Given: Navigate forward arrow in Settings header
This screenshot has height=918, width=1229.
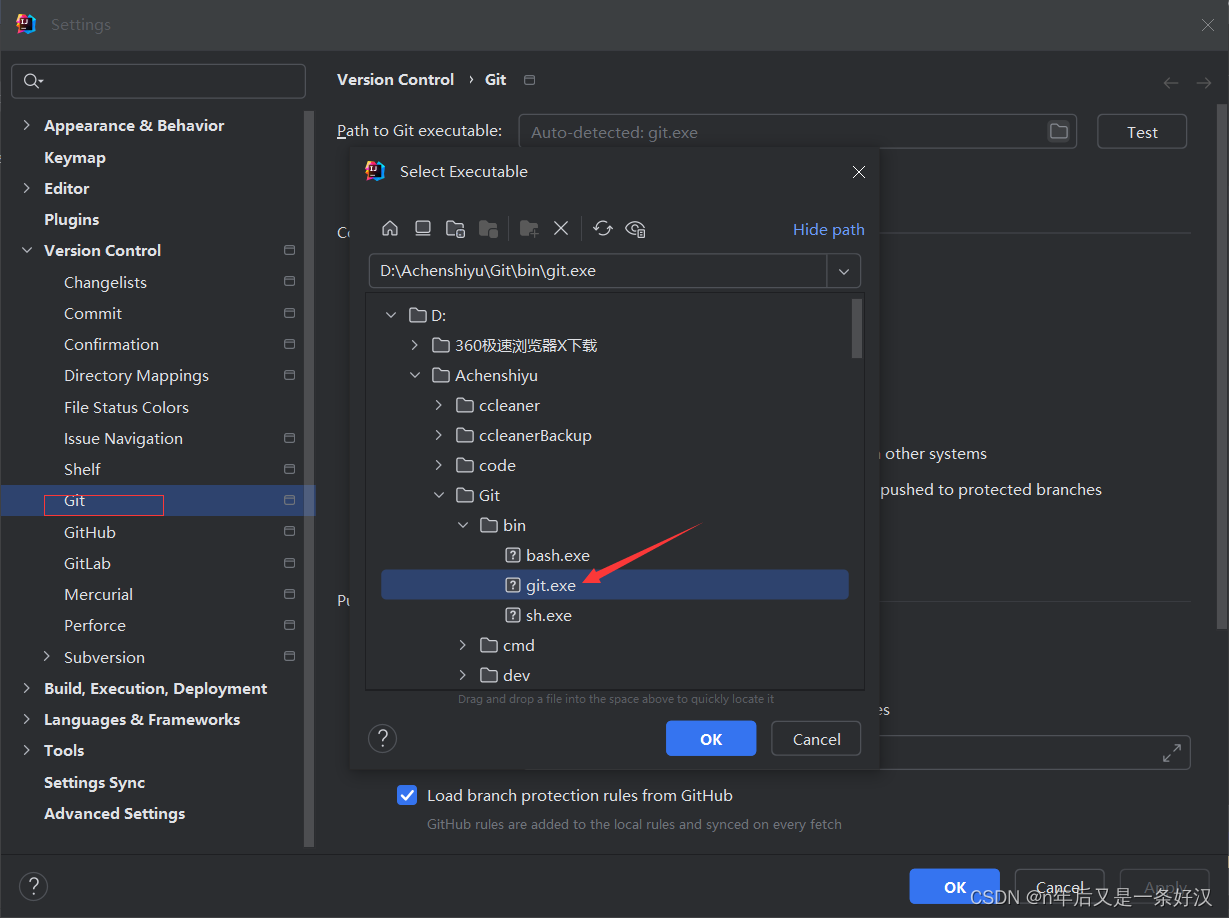Looking at the screenshot, I should tap(1203, 83).
